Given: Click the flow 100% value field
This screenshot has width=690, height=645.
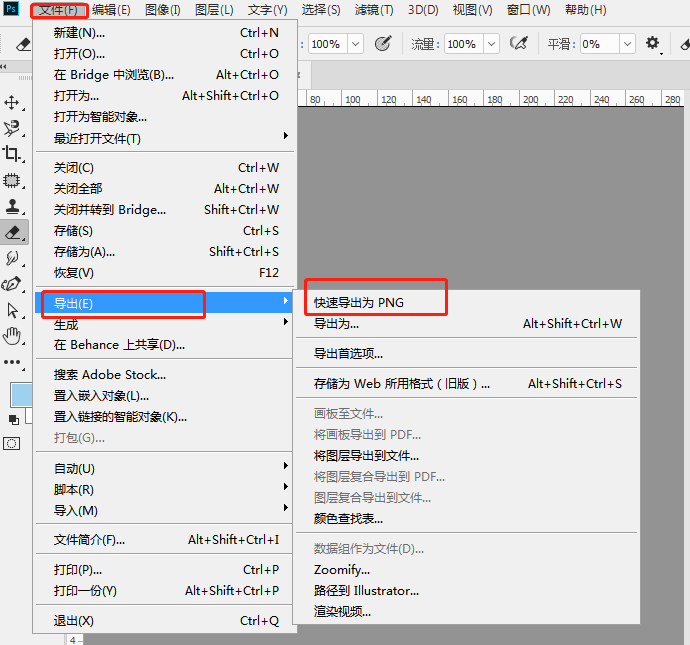Looking at the screenshot, I should coord(464,44).
